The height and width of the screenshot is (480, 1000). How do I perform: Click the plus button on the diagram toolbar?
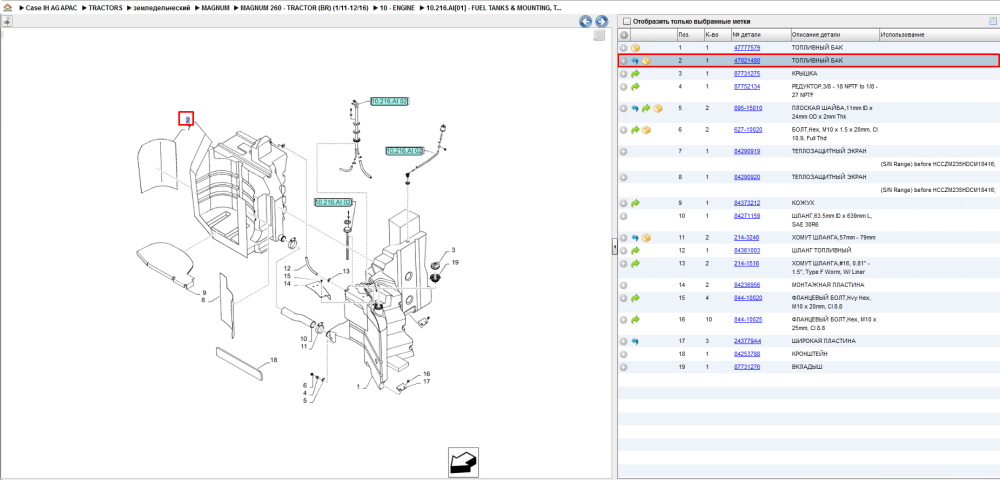pos(7,21)
